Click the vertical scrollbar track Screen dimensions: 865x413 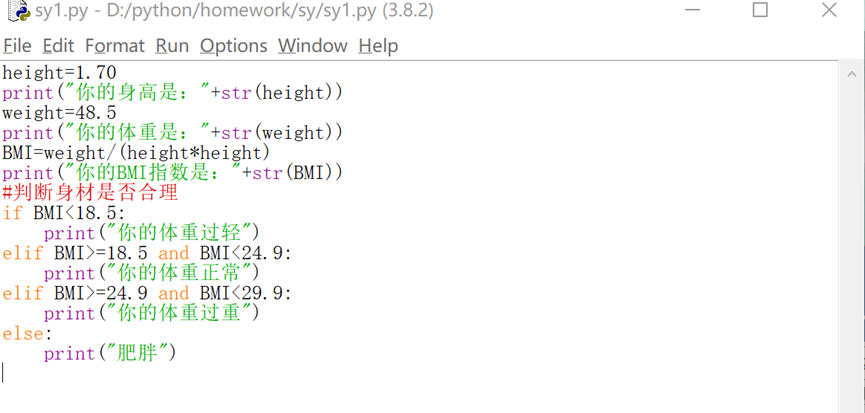coord(852,250)
